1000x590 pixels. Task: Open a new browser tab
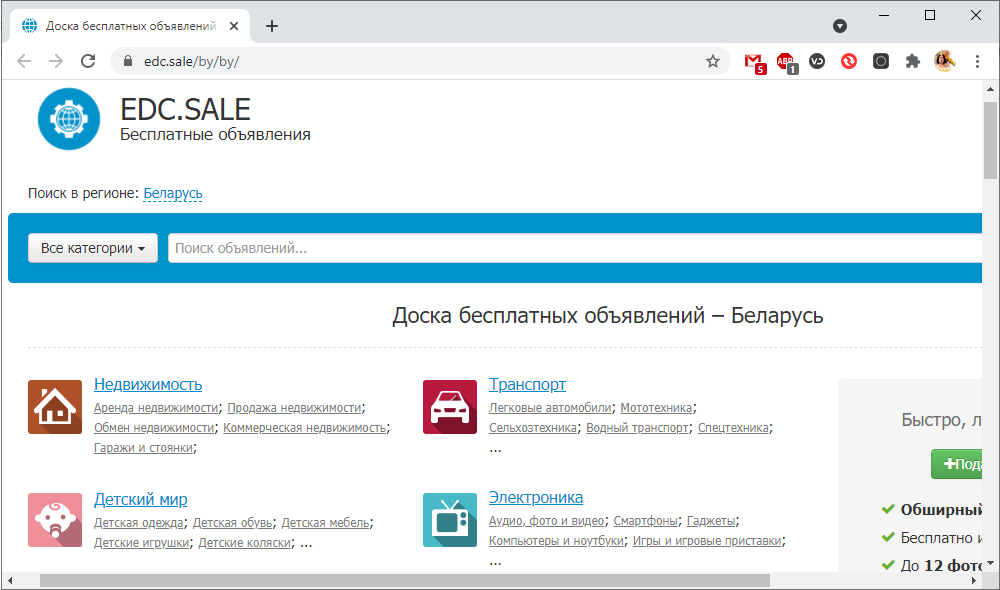click(x=272, y=26)
